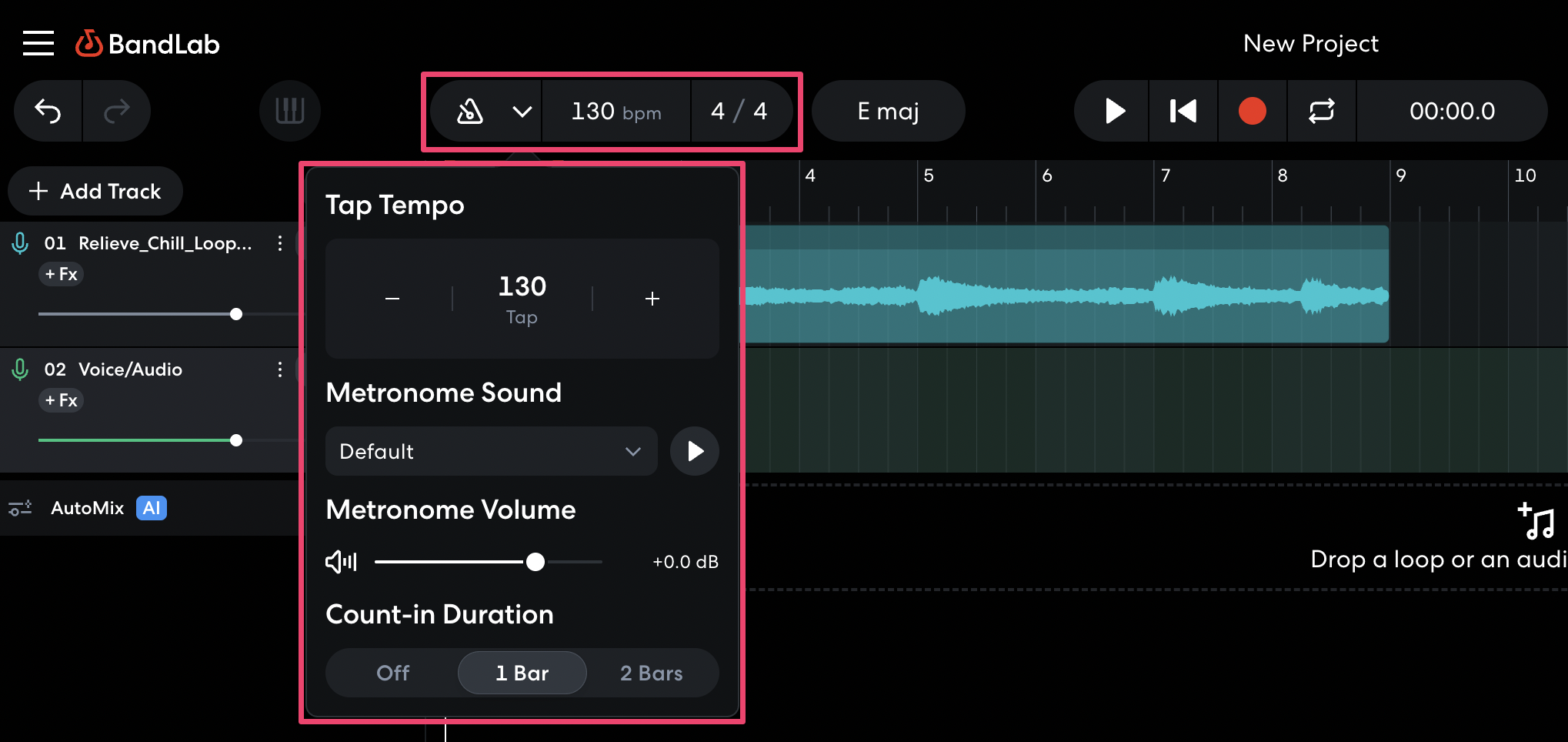Viewport: 1568px width, 742px height.
Task: Toggle the metronome icon
Action: coord(470,112)
